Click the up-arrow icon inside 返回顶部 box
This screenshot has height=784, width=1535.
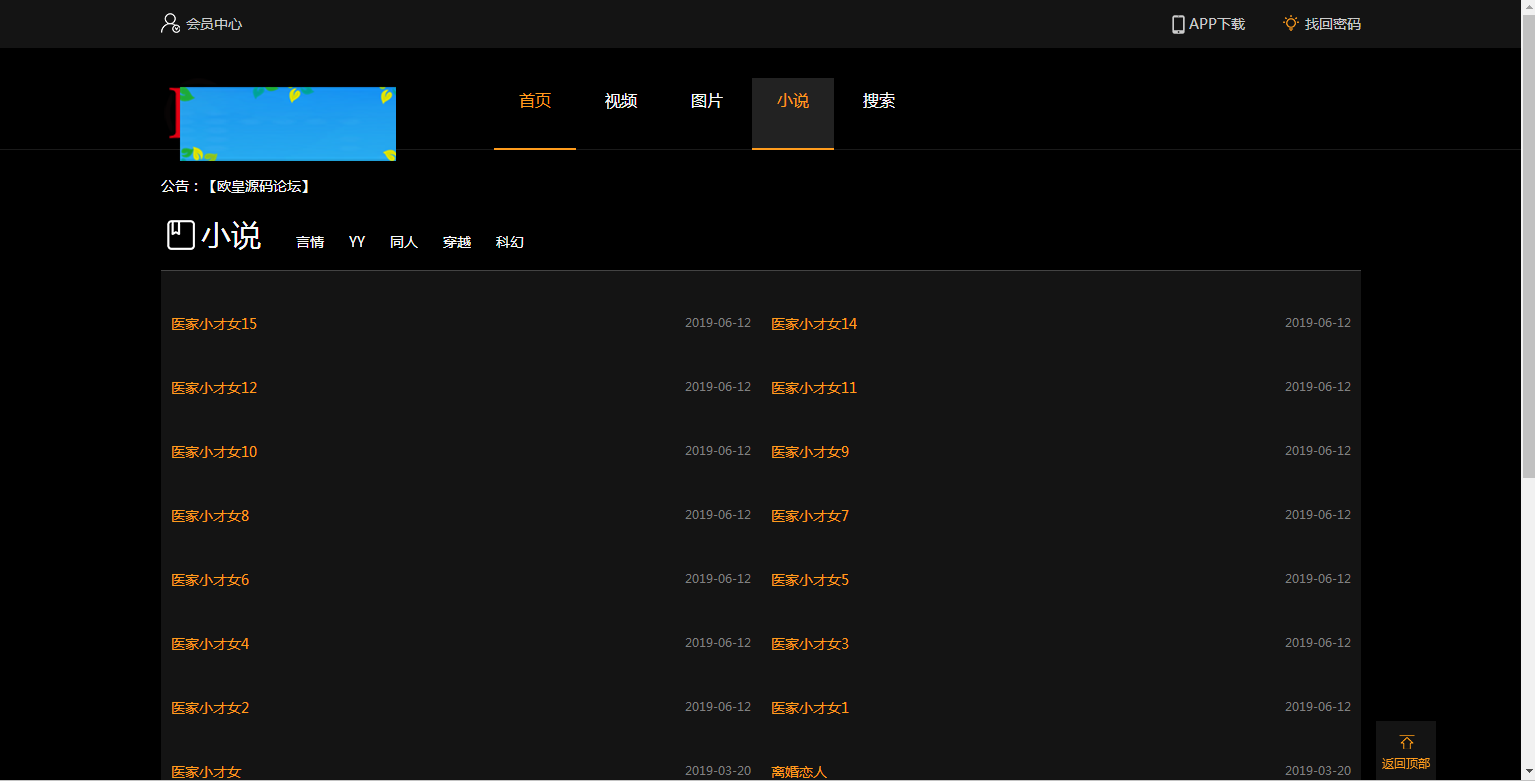click(1406, 742)
